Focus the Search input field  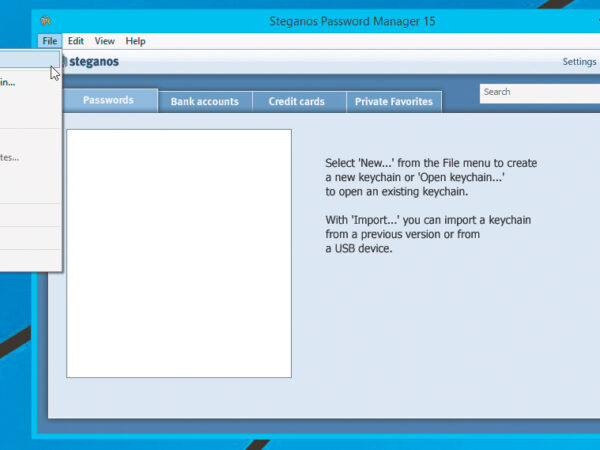click(538, 92)
